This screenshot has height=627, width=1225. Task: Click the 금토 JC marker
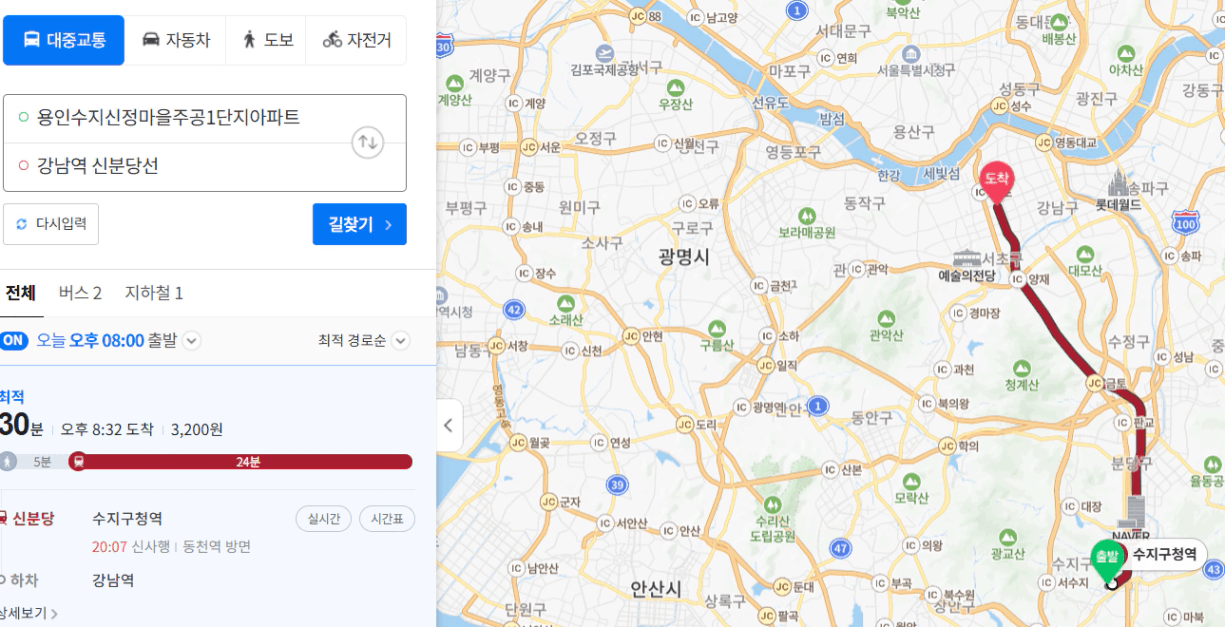point(1095,382)
